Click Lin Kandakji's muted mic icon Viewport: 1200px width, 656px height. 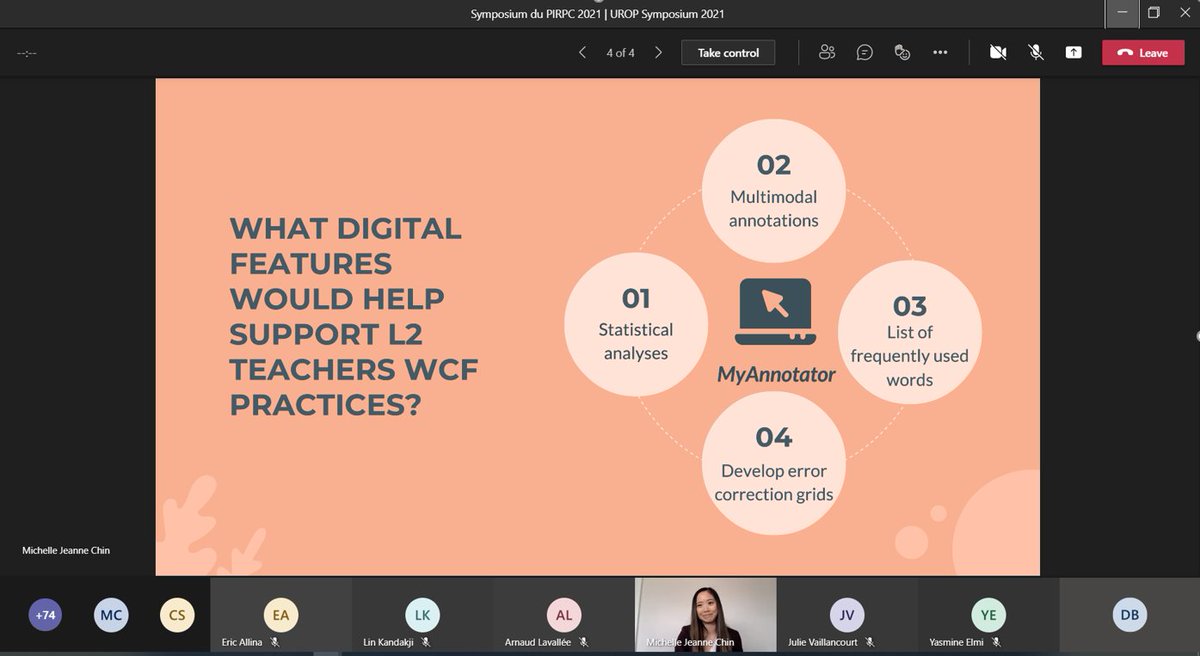tap(425, 642)
